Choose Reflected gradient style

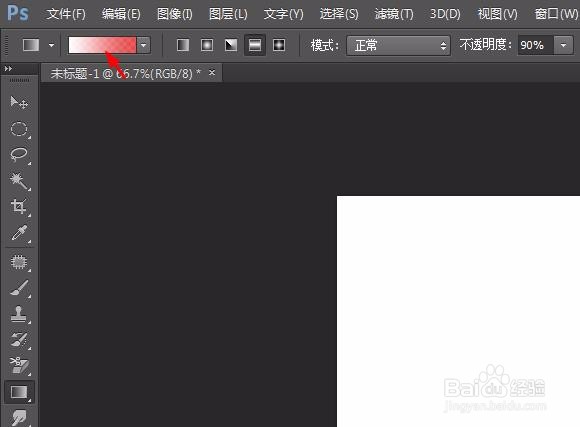(255, 45)
